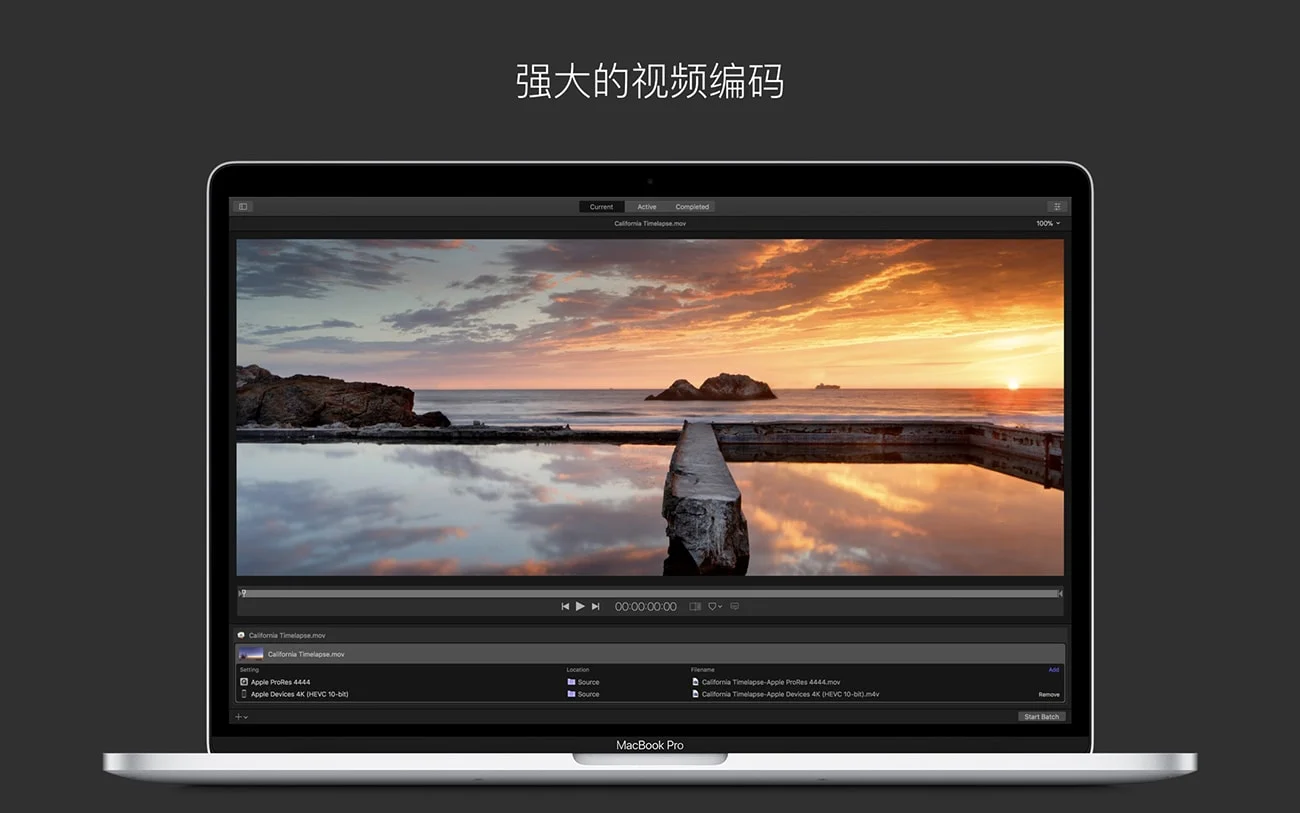
Task: Toggle the captions overlay icon in preview controls
Action: (735, 606)
